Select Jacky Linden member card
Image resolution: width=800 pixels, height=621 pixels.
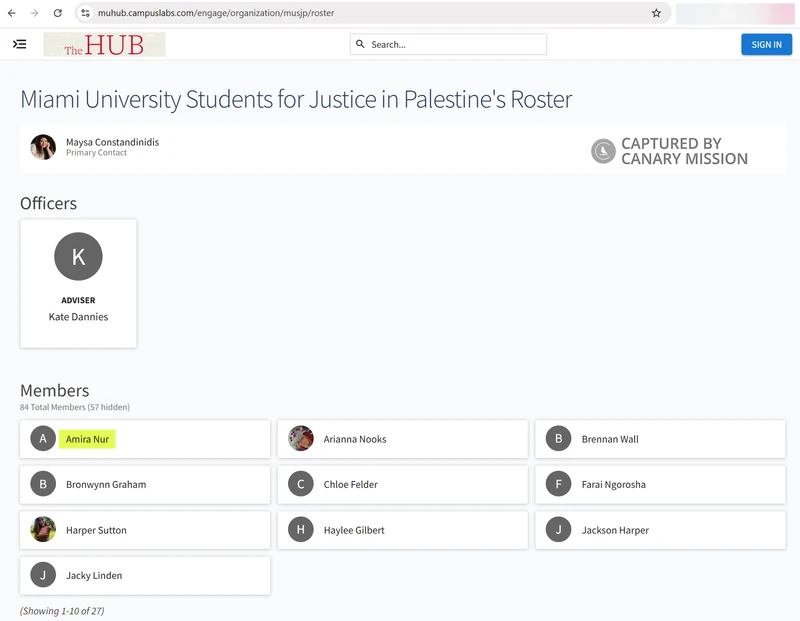coord(145,576)
